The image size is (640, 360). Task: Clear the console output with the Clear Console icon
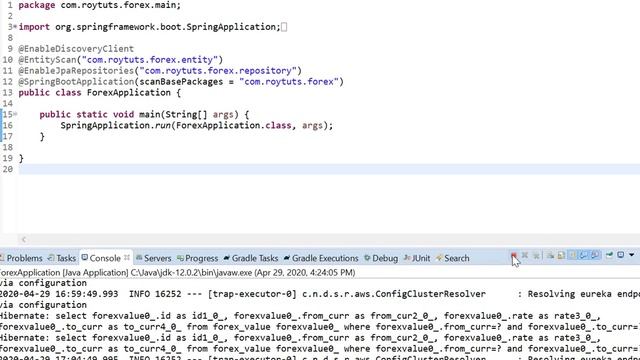click(550, 255)
